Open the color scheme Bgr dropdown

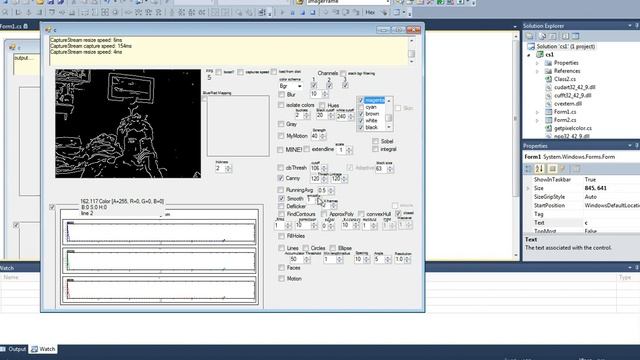click(300, 86)
